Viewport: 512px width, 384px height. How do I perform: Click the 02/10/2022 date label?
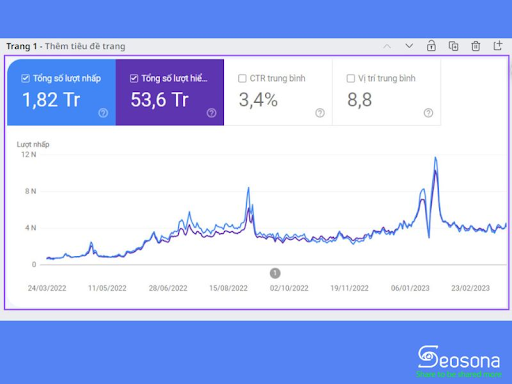(x=289, y=288)
